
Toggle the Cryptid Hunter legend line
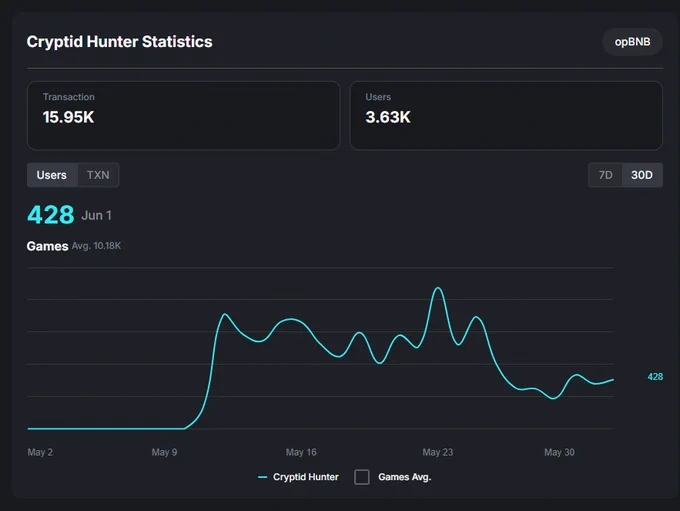298,477
